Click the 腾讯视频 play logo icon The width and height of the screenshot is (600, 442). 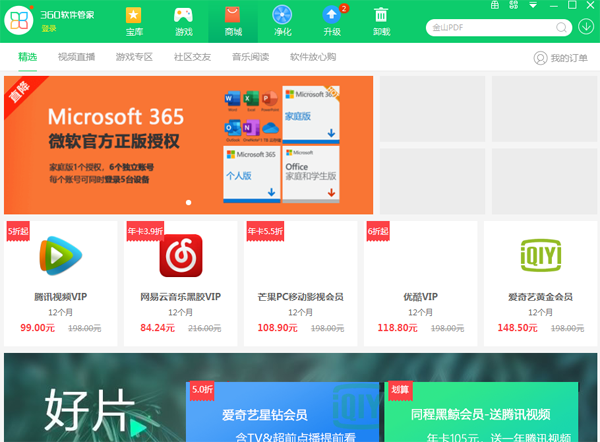pos(61,256)
